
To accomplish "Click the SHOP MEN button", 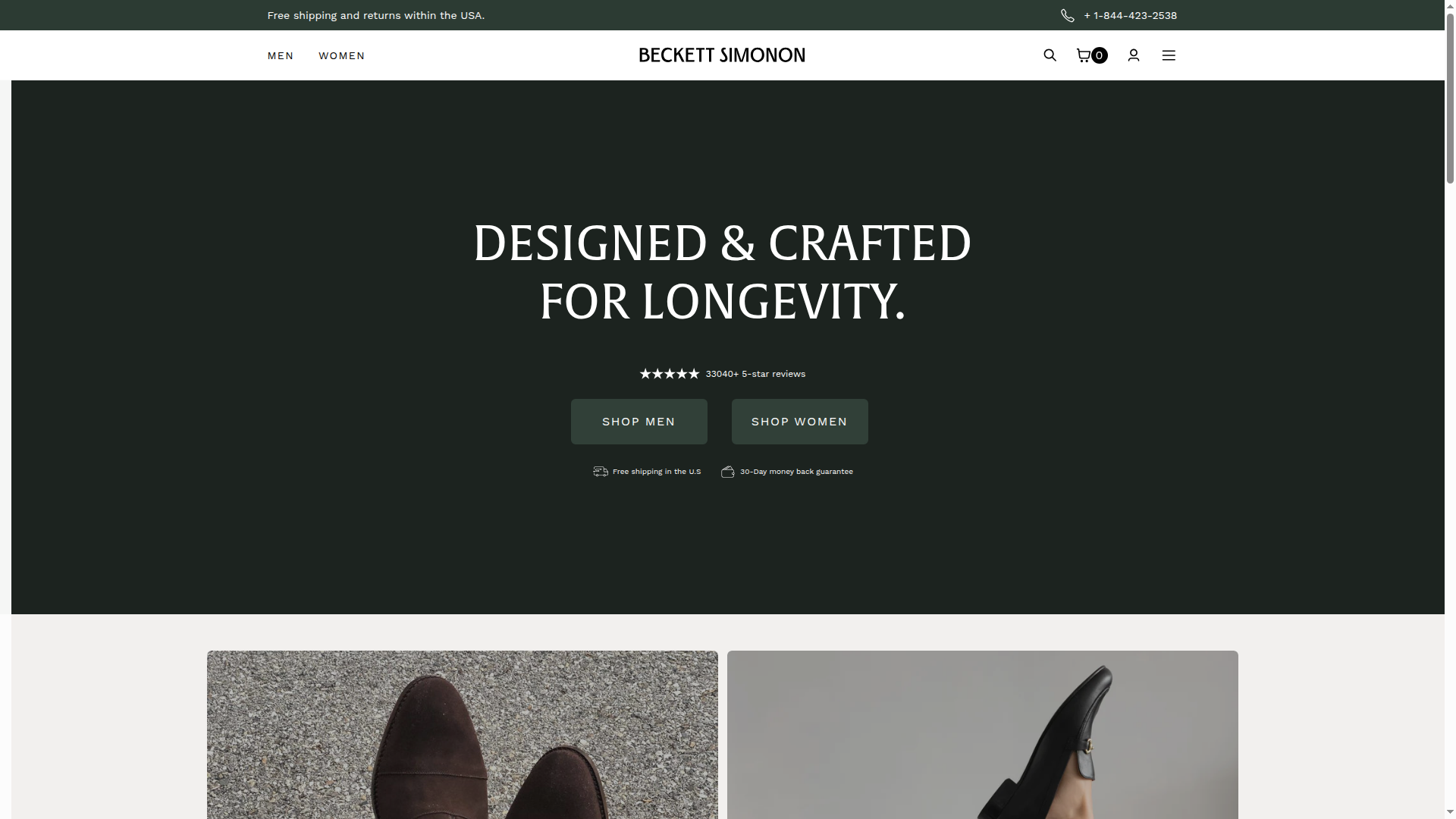I will point(639,422).
